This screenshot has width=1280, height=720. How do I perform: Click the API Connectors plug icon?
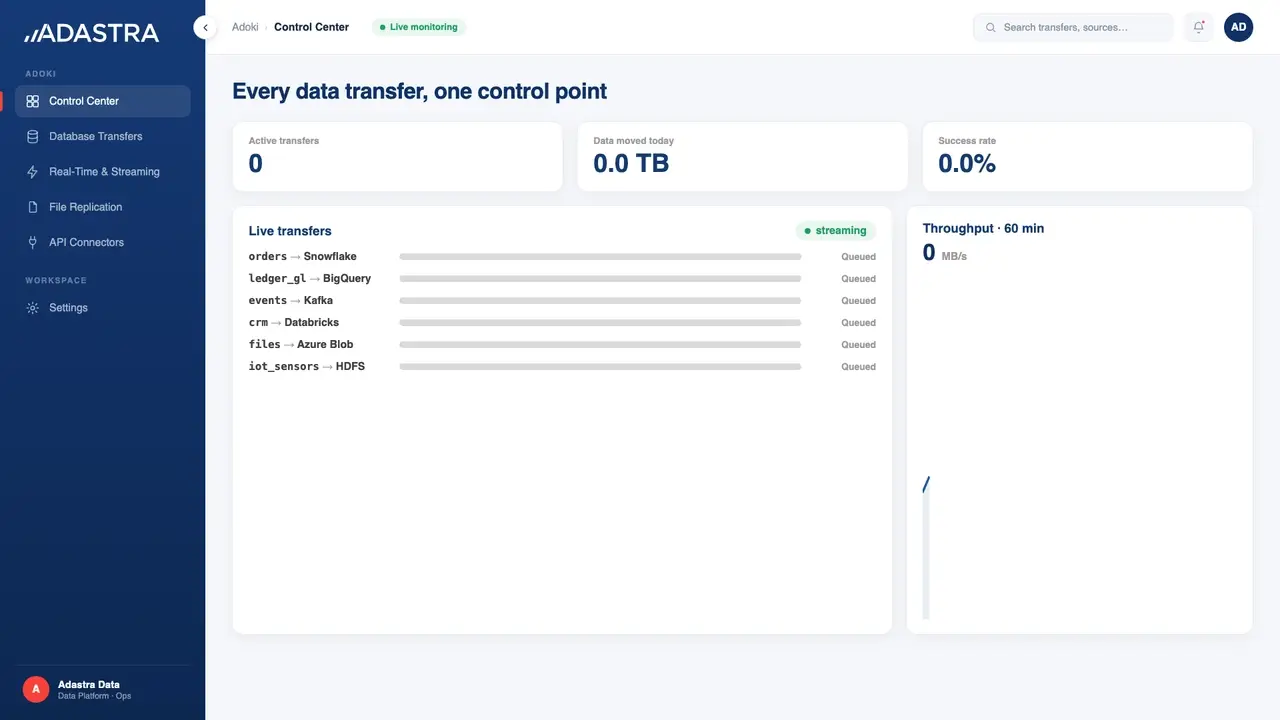pyautogui.click(x=33, y=242)
